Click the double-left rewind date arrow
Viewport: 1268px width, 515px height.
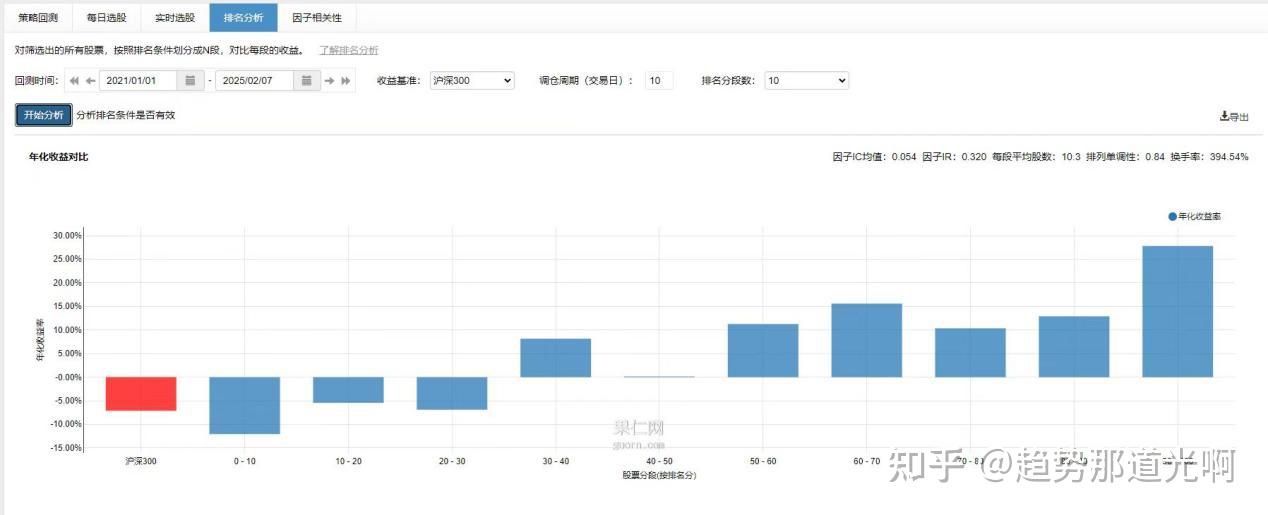point(74,81)
